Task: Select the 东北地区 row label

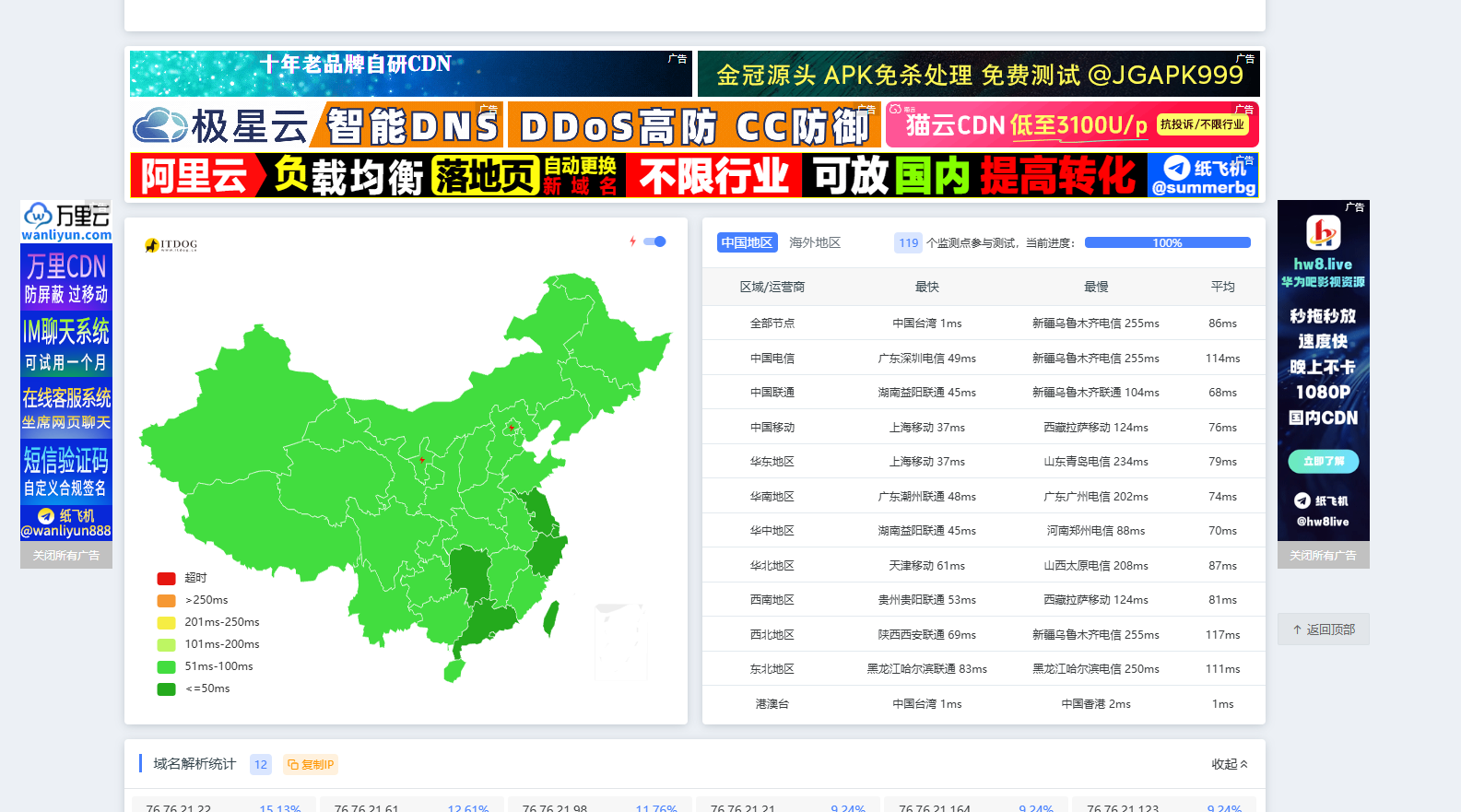Action: (x=772, y=669)
